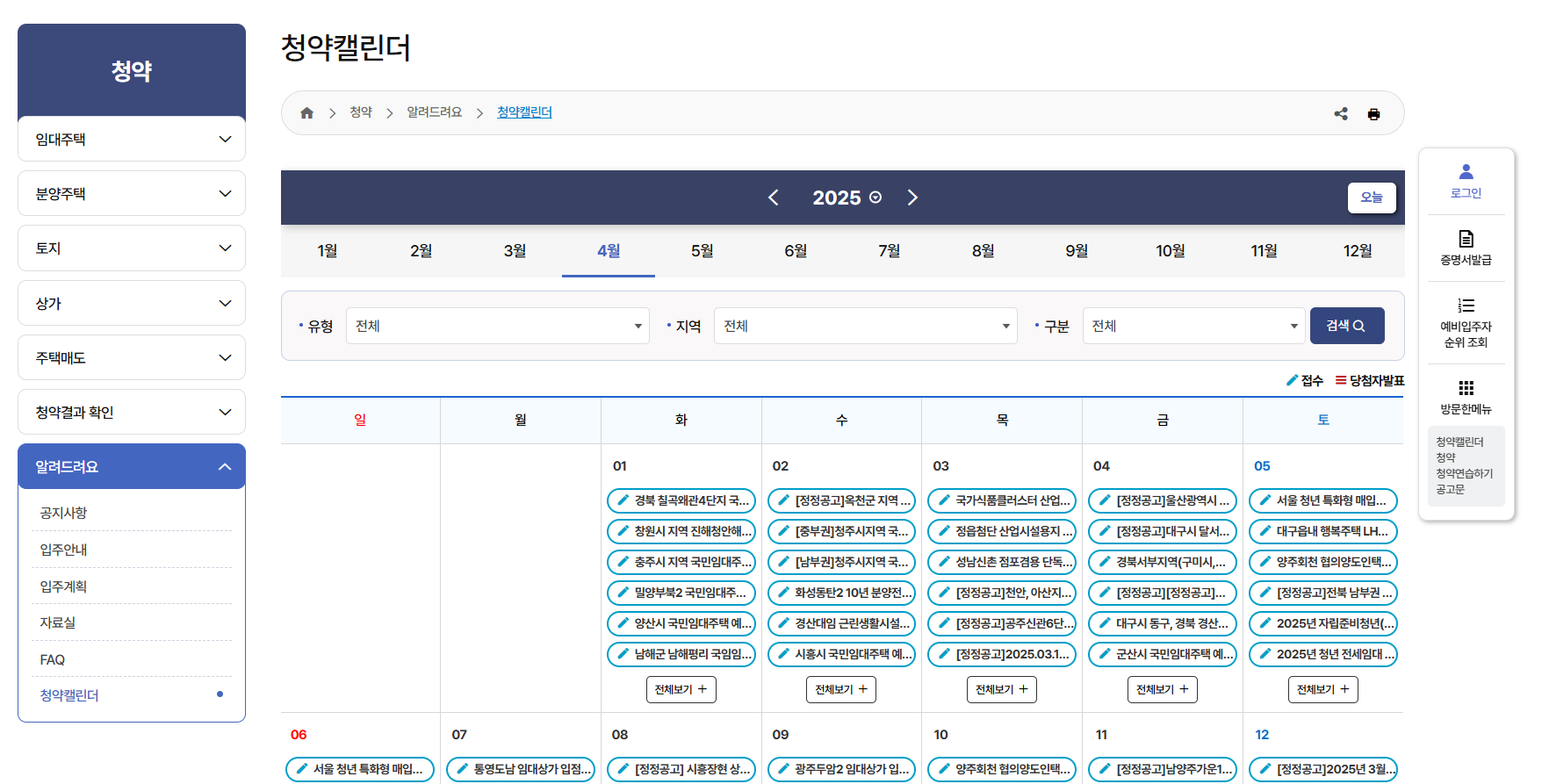Open 경산대임 근린생활시설 notice
Viewport: 1542px width, 784px height.
[x=842, y=623]
